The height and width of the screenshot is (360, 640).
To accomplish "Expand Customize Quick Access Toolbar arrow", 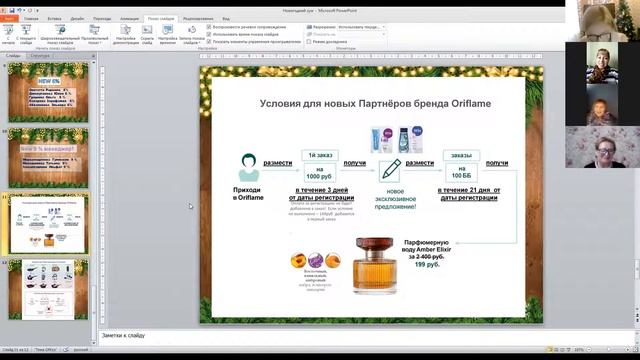I will click(x=38, y=11).
